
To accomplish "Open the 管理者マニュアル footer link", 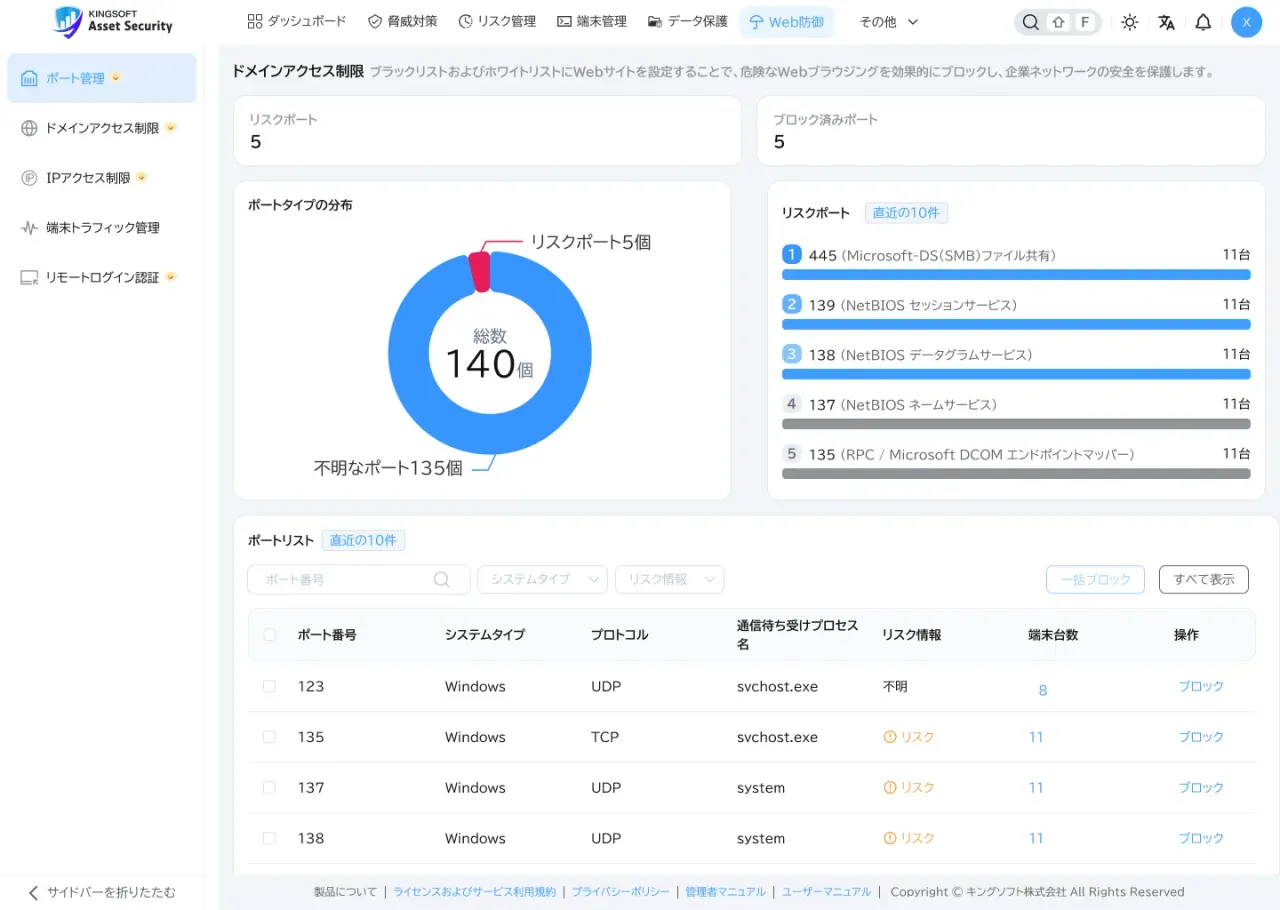I will tap(725, 892).
